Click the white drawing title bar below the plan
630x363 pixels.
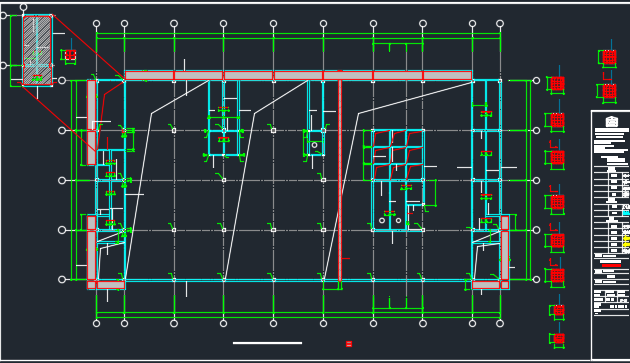coord(267,343)
